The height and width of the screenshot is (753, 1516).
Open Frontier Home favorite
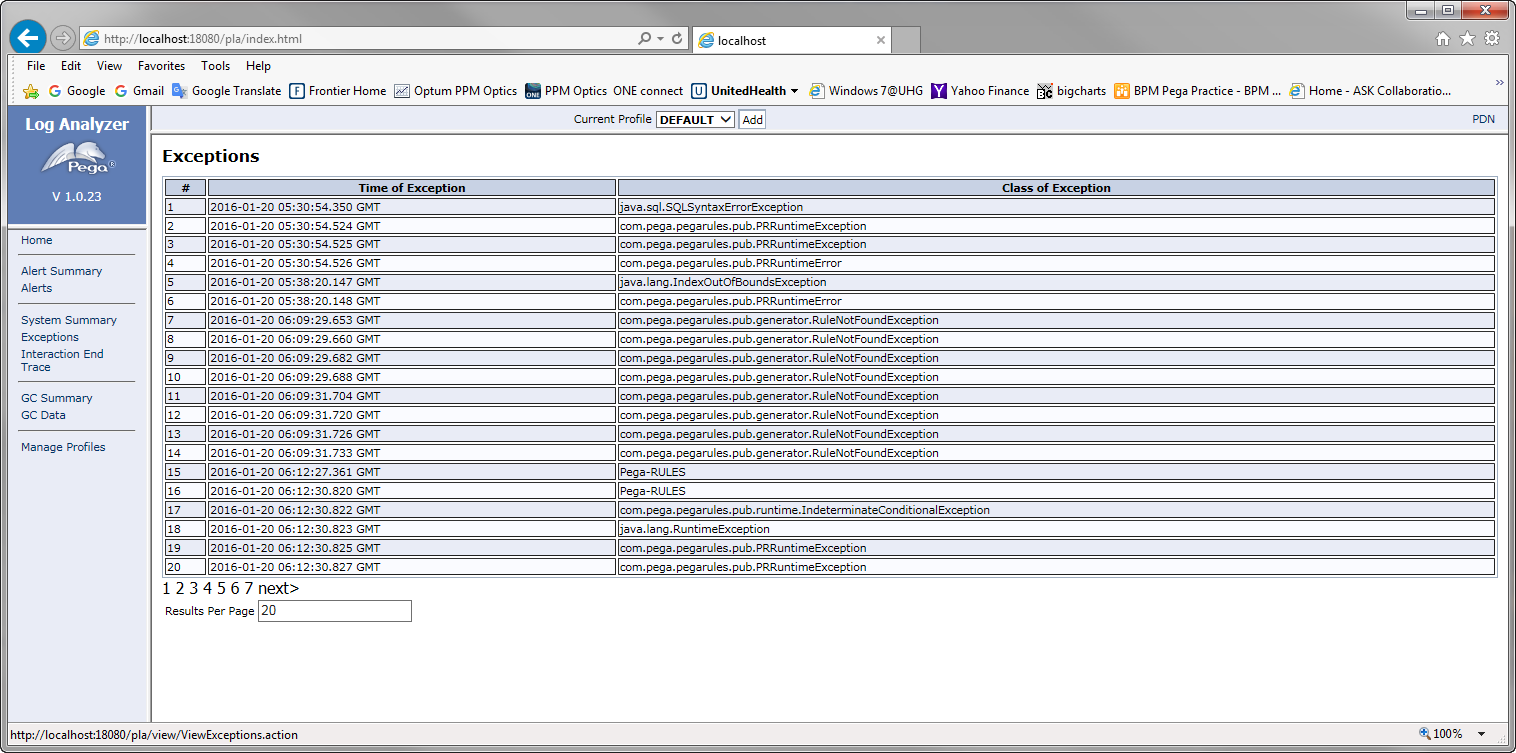click(338, 91)
